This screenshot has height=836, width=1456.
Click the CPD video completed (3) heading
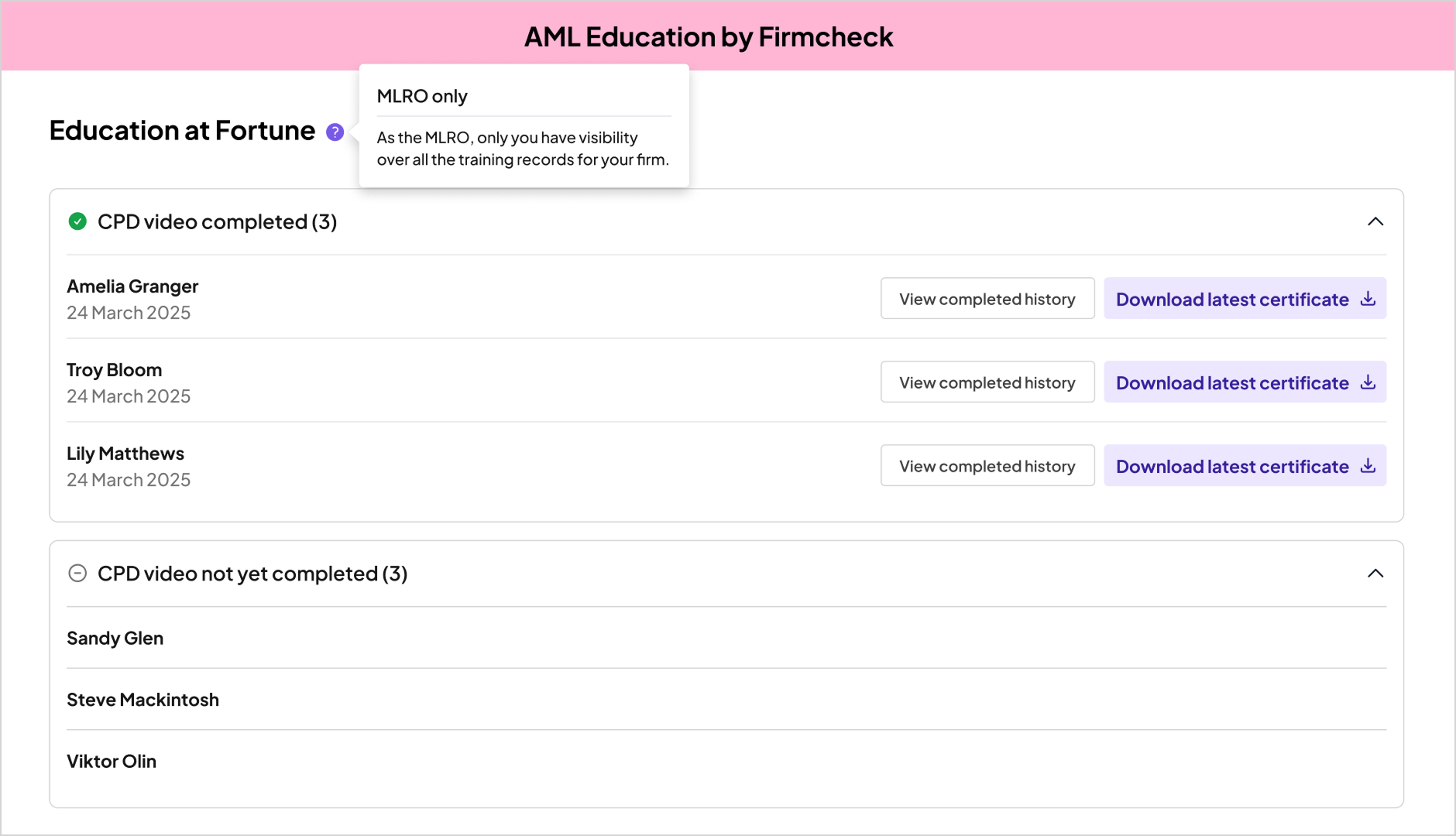(217, 222)
